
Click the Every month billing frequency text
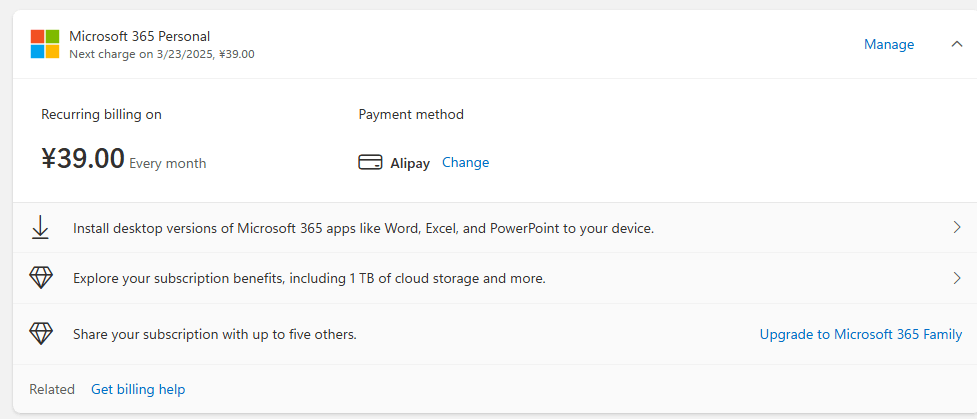tap(168, 164)
